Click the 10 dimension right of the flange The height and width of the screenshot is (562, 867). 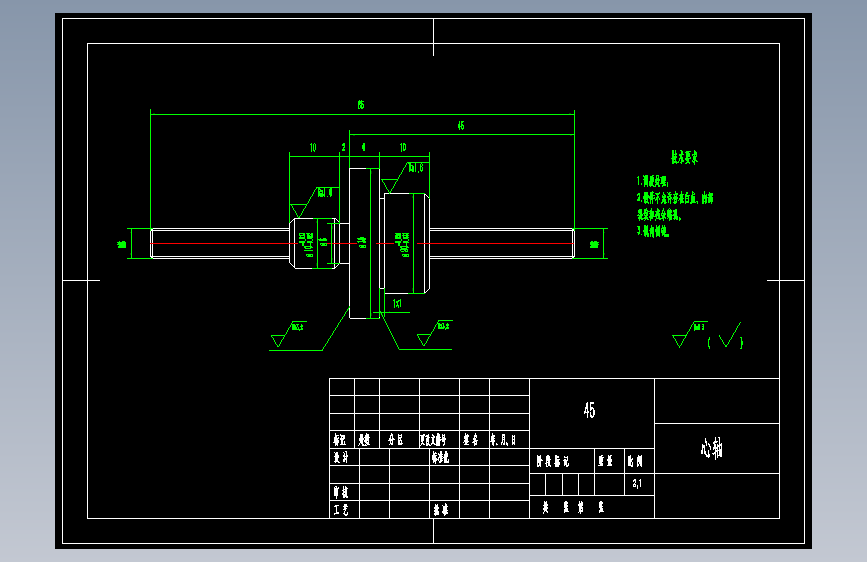click(403, 147)
